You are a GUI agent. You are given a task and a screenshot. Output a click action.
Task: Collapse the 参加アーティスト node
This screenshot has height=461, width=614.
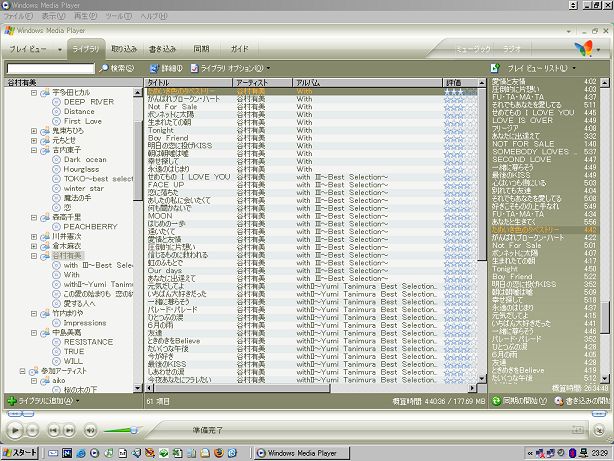pos(22,371)
